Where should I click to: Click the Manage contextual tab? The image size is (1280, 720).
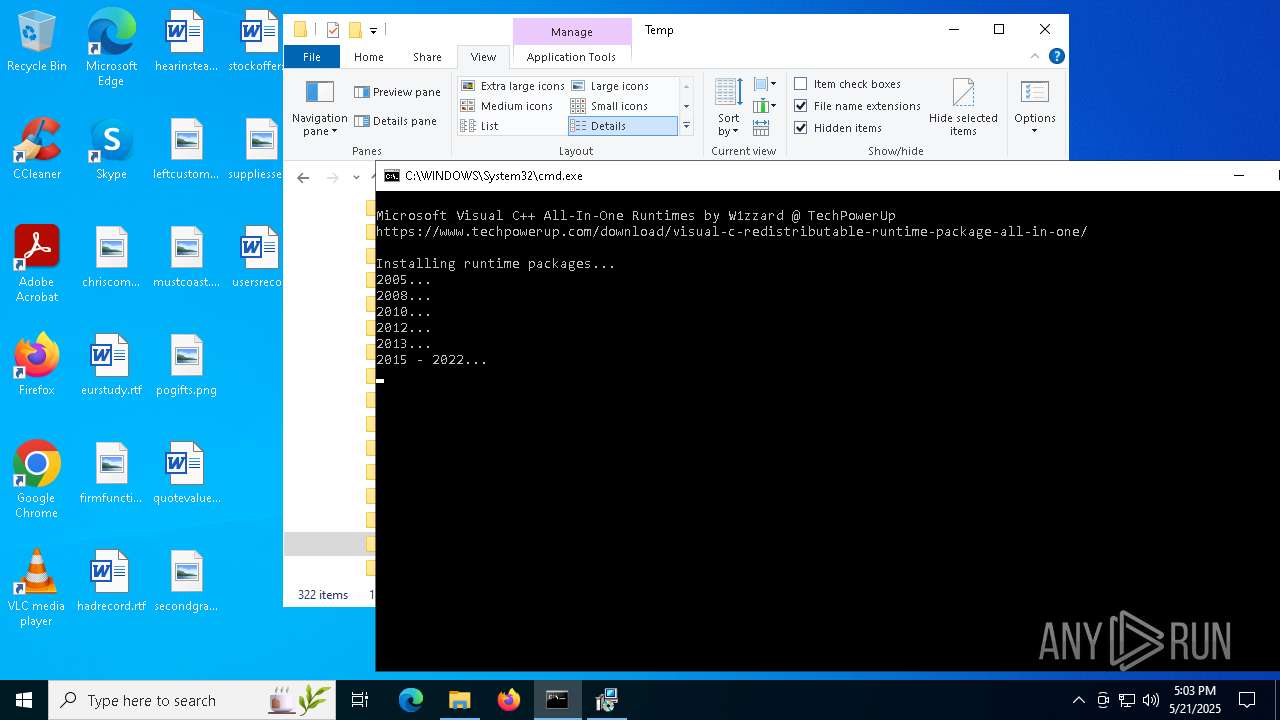coord(572,32)
